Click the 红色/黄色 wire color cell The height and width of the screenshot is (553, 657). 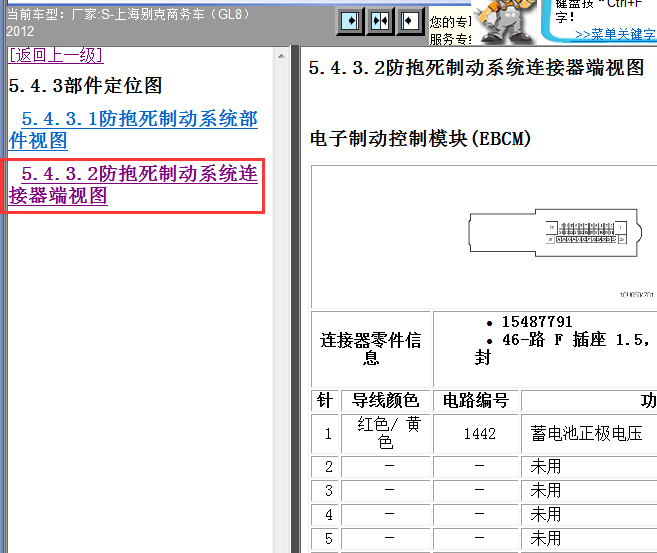coord(388,434)
